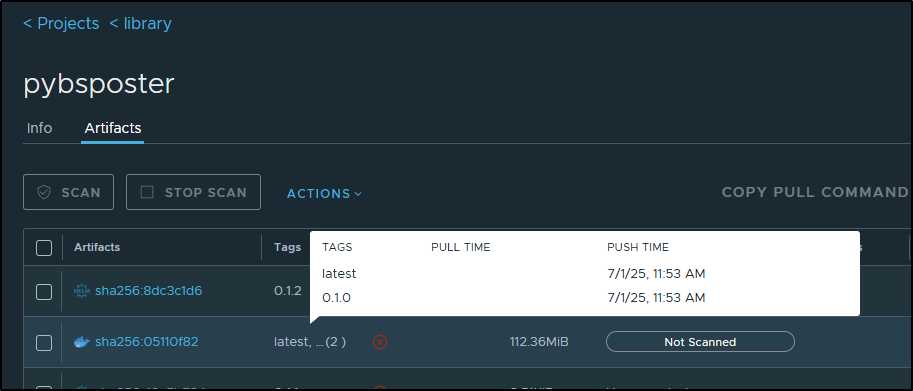Click the Not Scanned status bar

[700, 342]
